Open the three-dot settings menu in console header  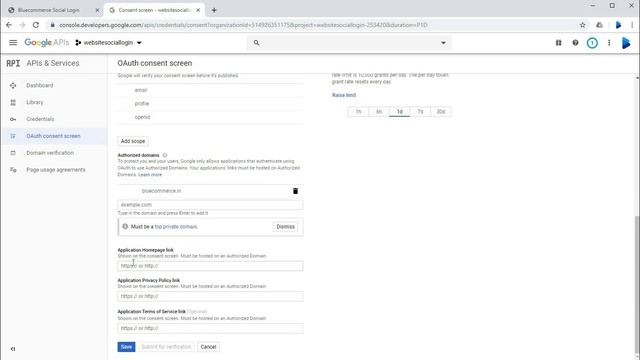coord(609,42)
